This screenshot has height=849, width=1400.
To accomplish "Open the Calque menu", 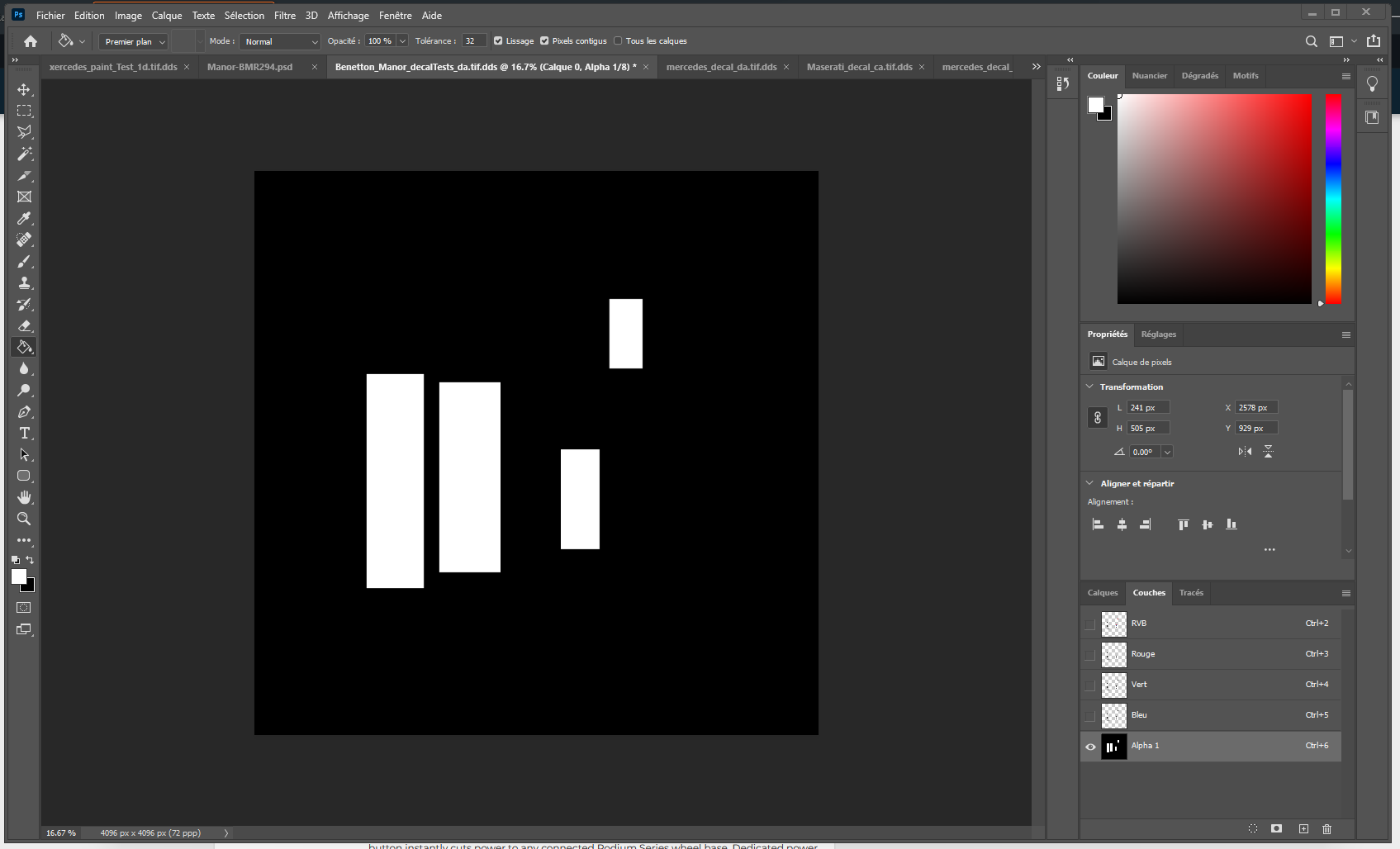I will (x=167, y=16).
